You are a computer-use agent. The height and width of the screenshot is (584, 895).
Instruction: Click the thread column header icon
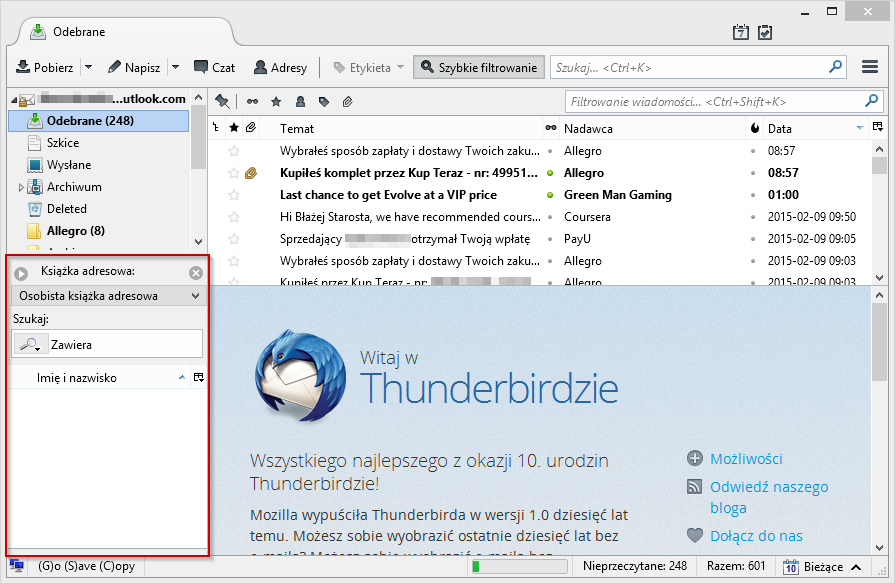pos(216,128)
